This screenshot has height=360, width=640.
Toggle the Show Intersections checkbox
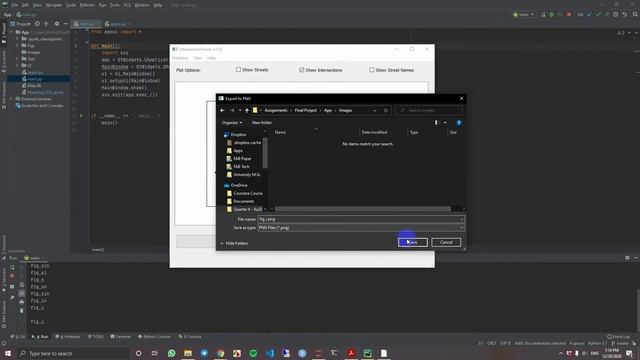(x=302, y=70)
